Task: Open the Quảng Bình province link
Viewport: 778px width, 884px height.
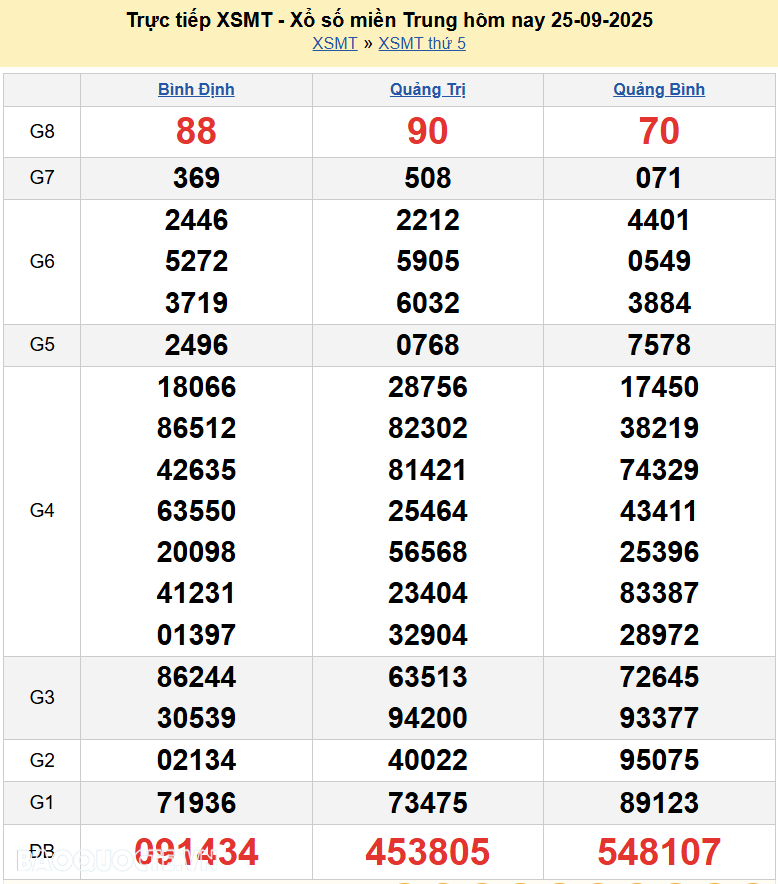Action: pos(659,89)
